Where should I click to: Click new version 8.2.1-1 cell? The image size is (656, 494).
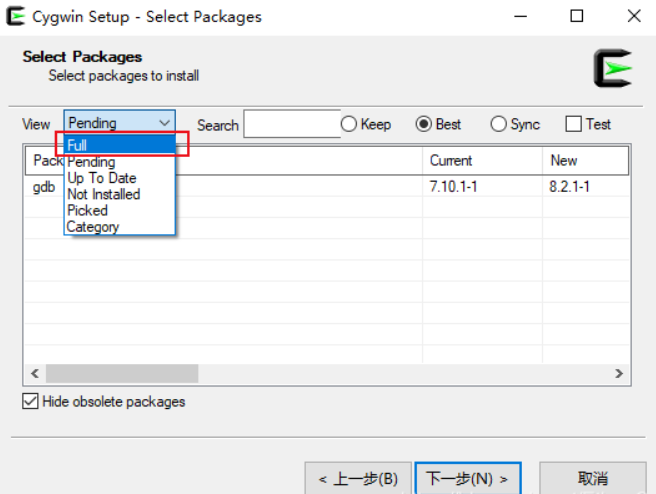click(569, 187)
